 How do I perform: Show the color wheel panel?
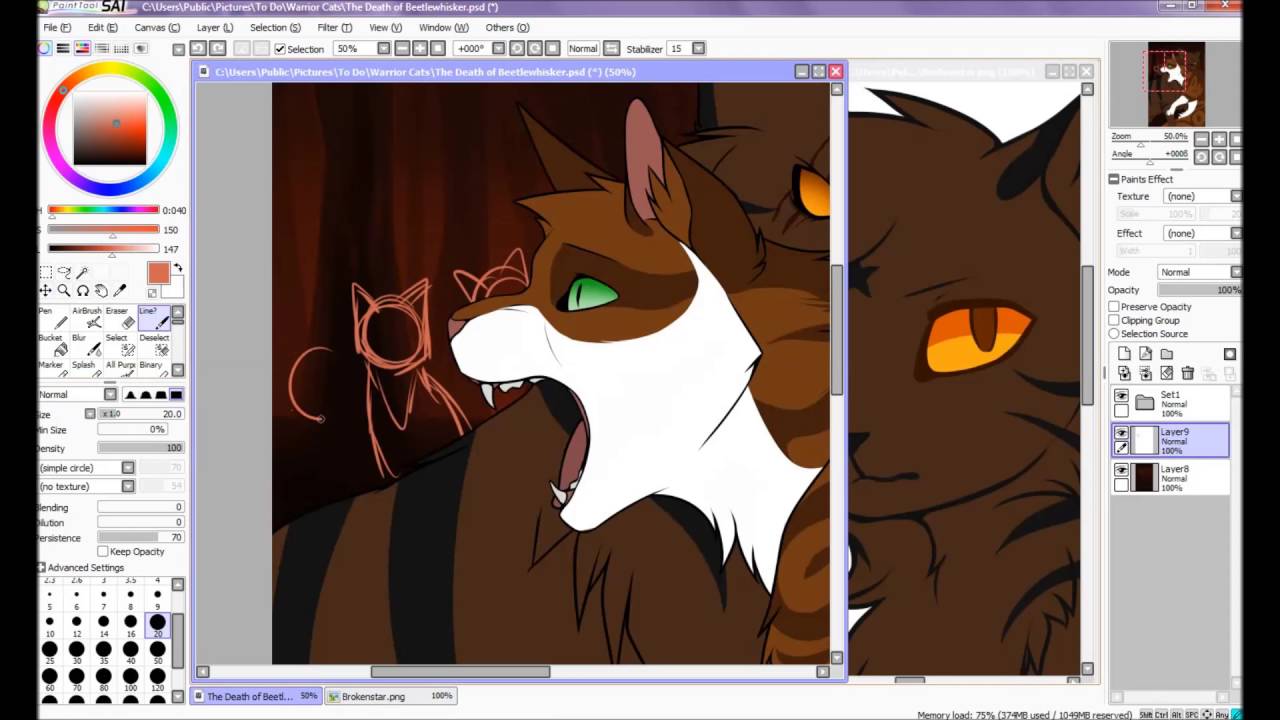[x=45, y=48]
